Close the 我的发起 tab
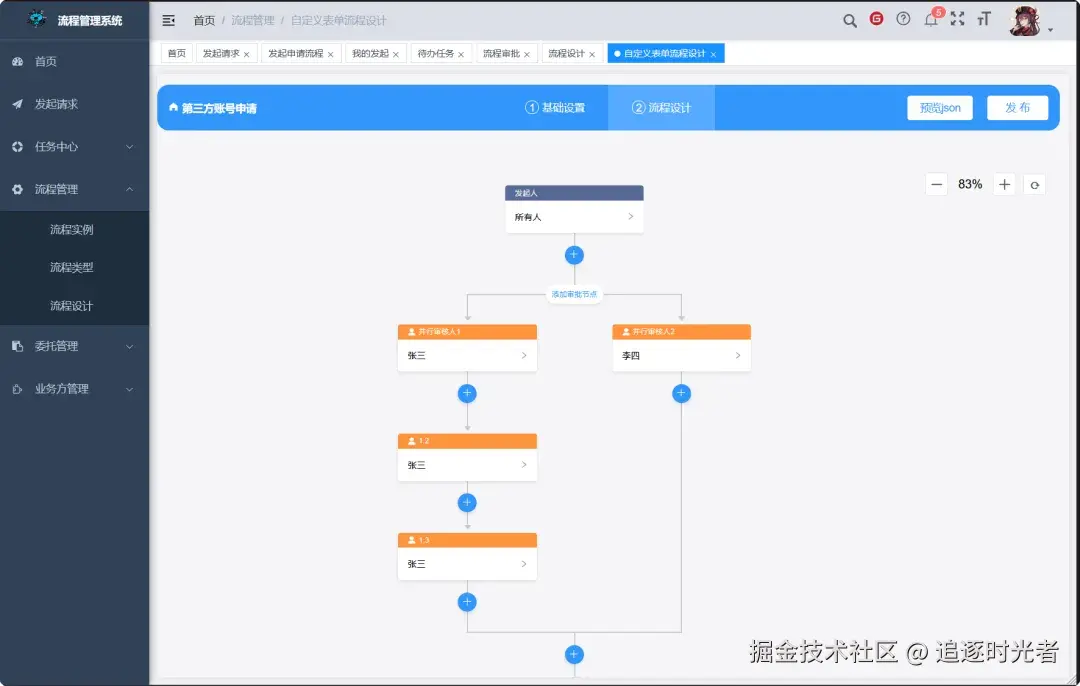1080x686 pixels. click(396, 54)
